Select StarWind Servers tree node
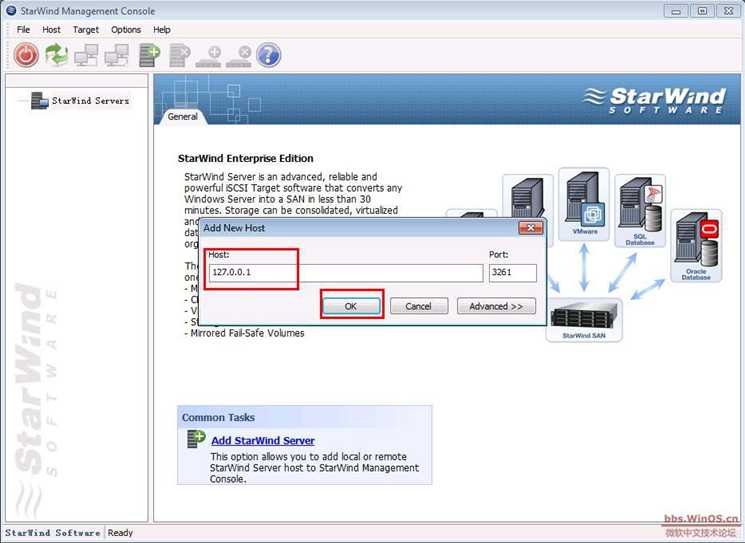 pyautogui.click(x=90, y=101)
